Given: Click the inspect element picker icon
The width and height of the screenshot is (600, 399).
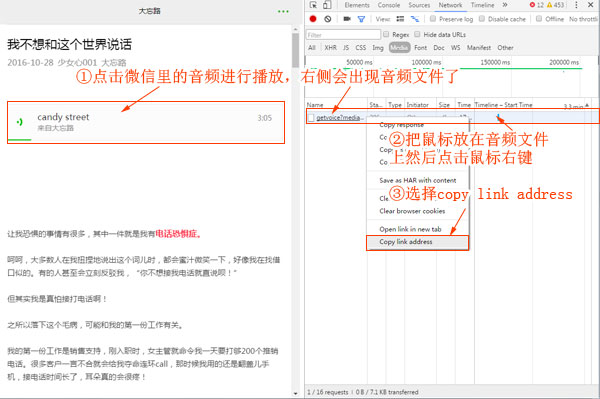Looking at the screenshot, I should coord(313,5).
